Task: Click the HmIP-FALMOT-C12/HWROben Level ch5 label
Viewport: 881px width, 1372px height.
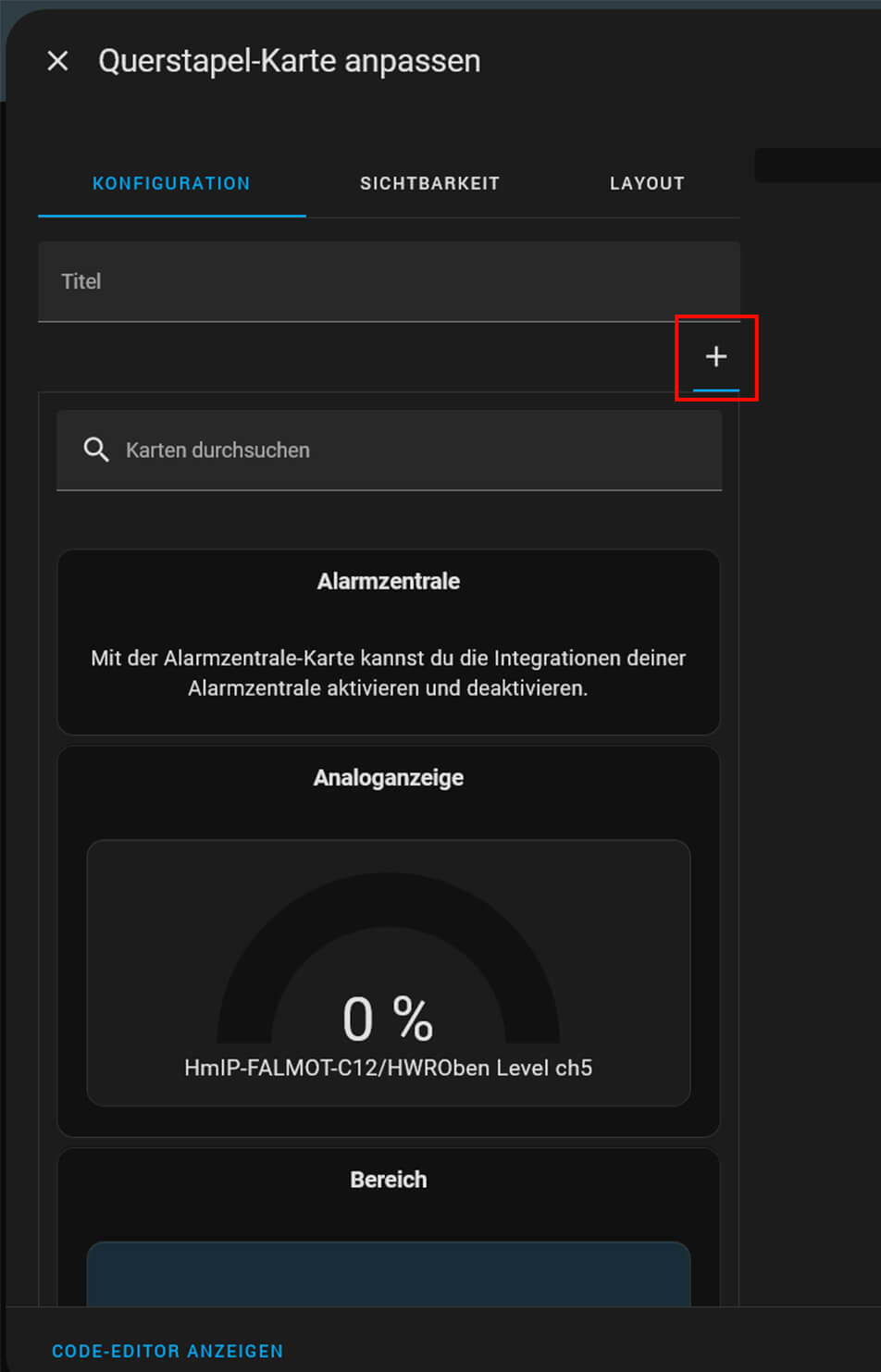Action: tap(389, 1068)
